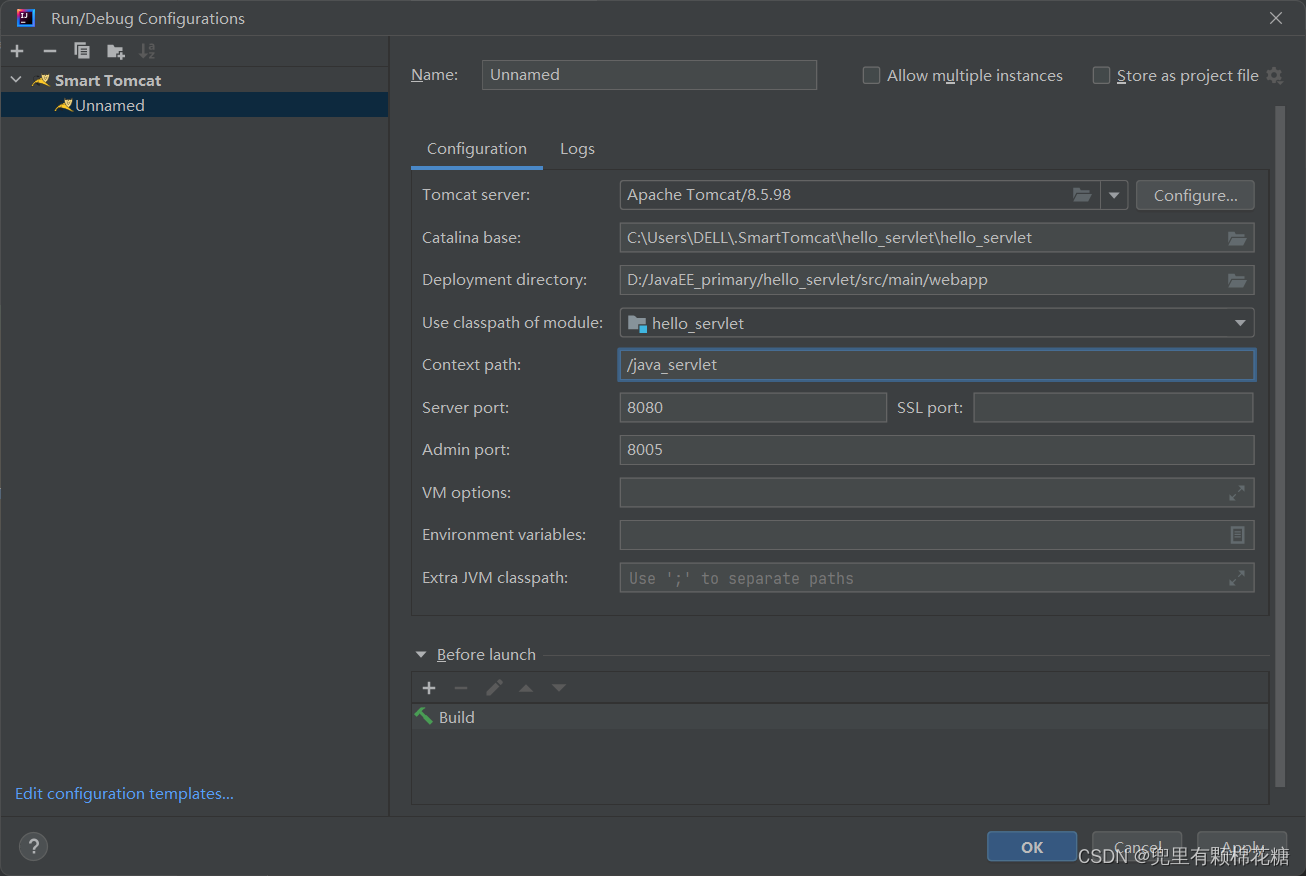Add a Before launch task
The height and width of the screenshot is (876, 1306).
(429, 688)
